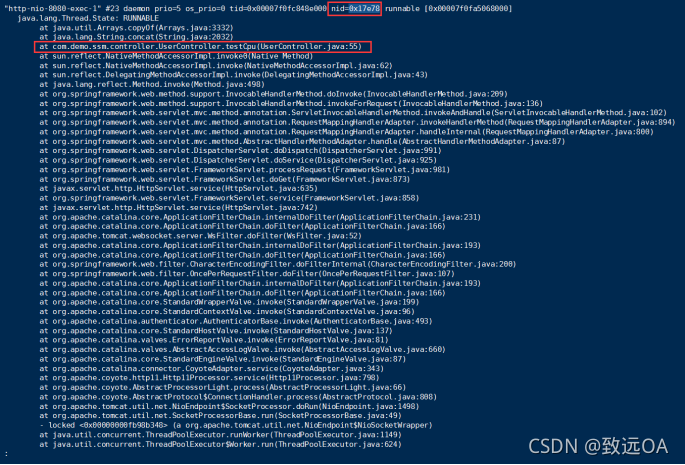Screen dimensions: 685x465
Task: Click StandardEngineValve.invoke line
Action: click(222, 359)
